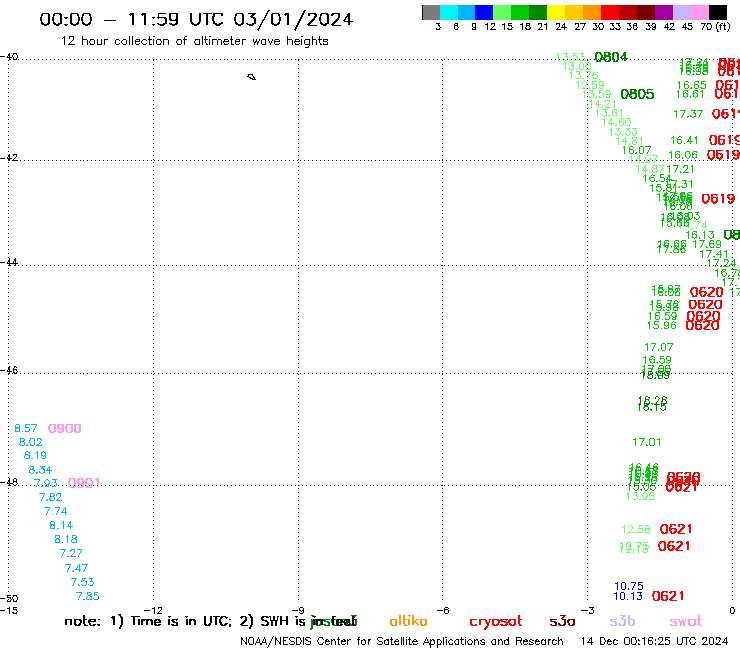Select the wave height value '8.18'

pyautogui.click(x=66, y=539)
